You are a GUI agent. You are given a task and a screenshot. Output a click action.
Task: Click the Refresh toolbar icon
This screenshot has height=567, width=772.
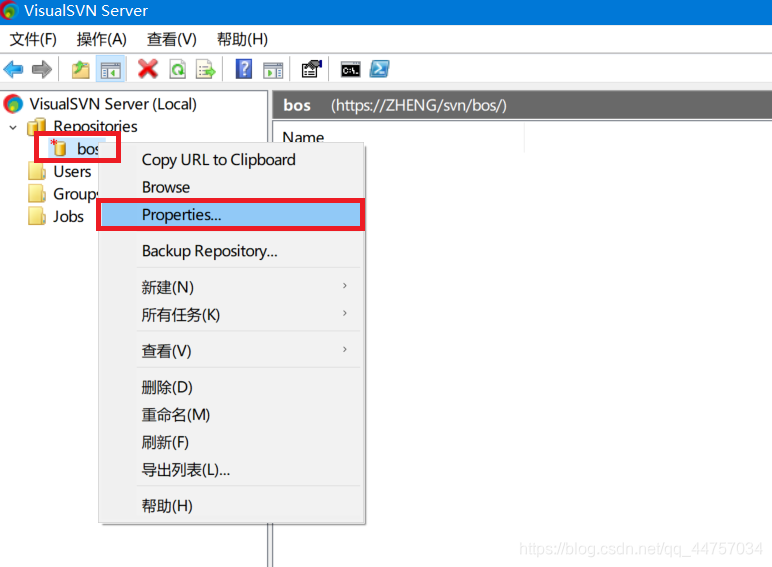[178, 69]
